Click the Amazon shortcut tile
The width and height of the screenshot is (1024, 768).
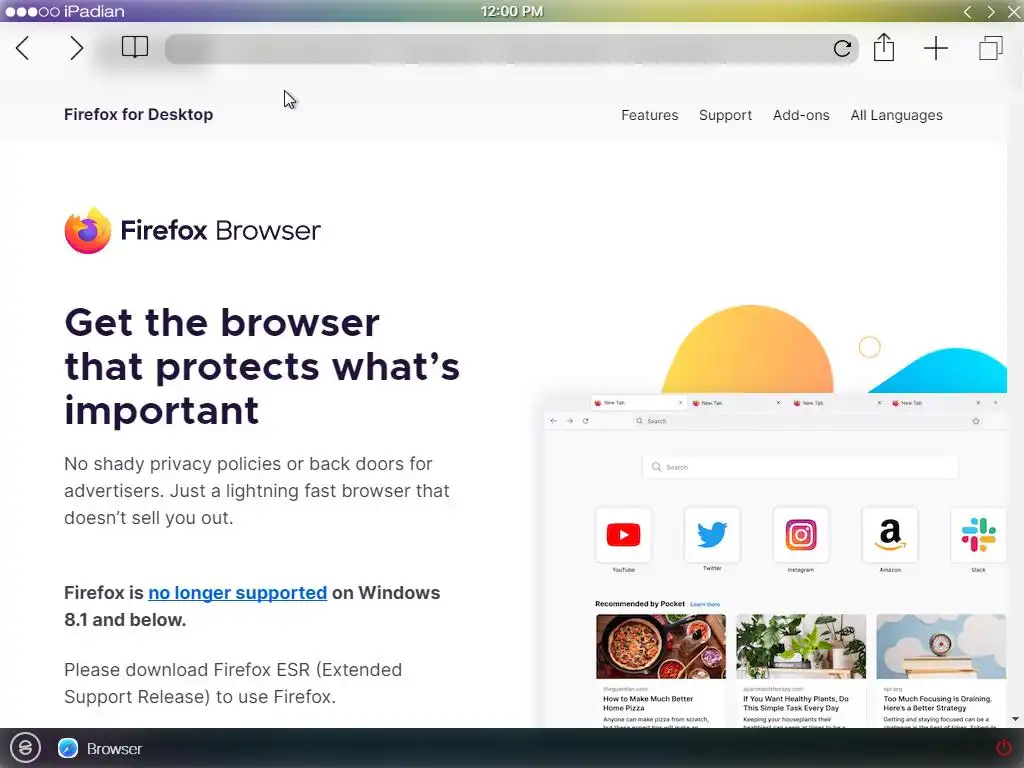pyautogui.click(x=889, y=534)
